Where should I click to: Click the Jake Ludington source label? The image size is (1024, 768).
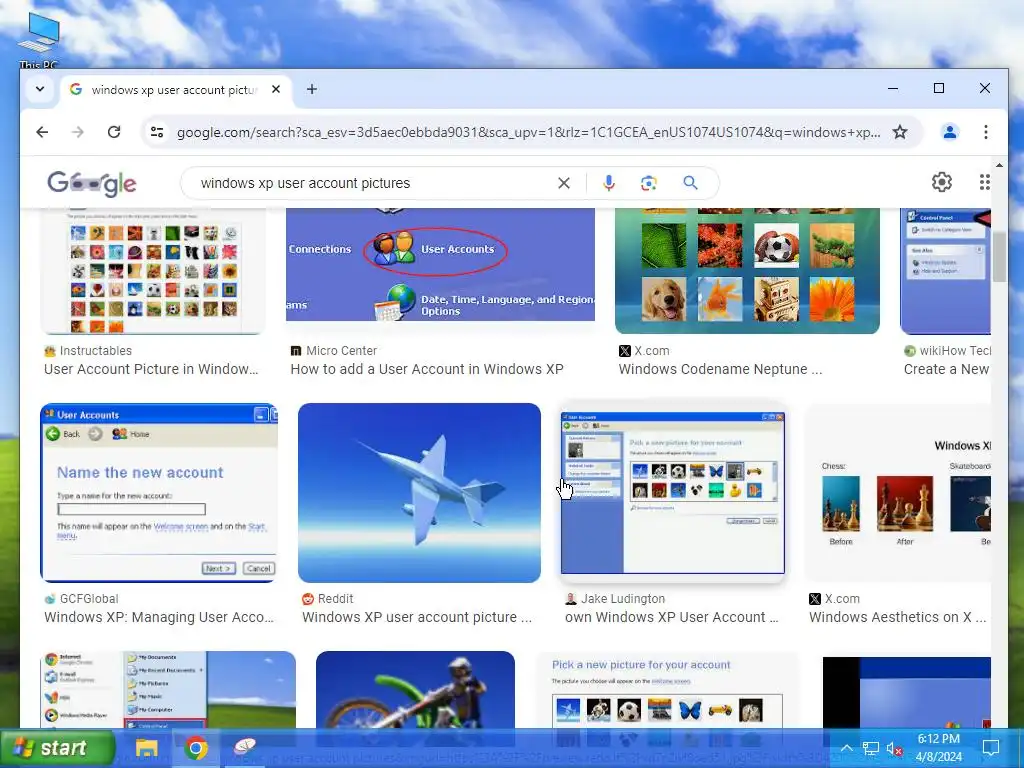click(x=622, y=599)
